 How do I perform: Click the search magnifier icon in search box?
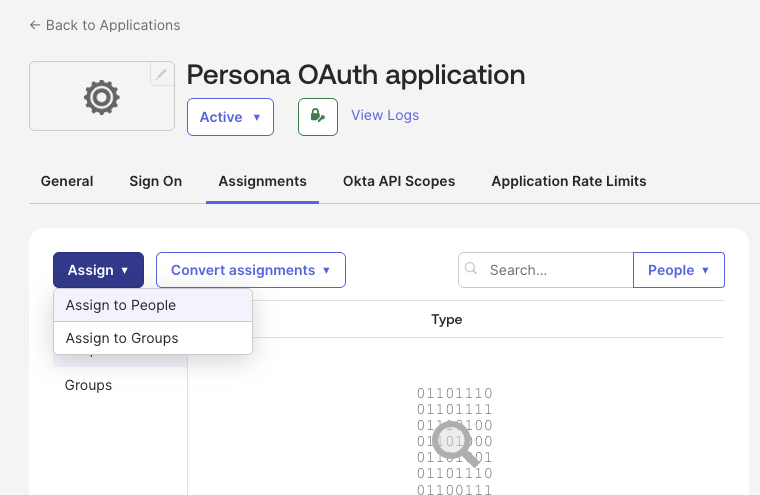coord(471,269)
